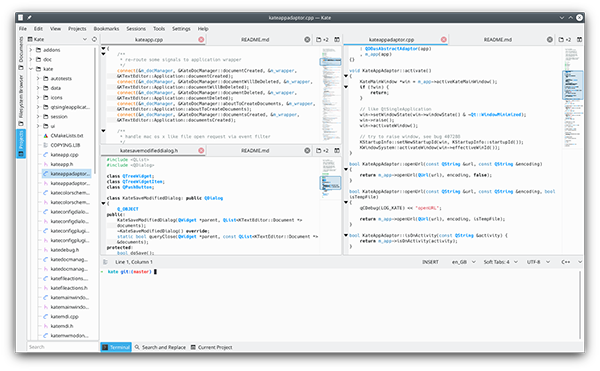Open the File menu
Image resolution: width=600 pixels, height=371 pixels.
click(x=23, y=29)
